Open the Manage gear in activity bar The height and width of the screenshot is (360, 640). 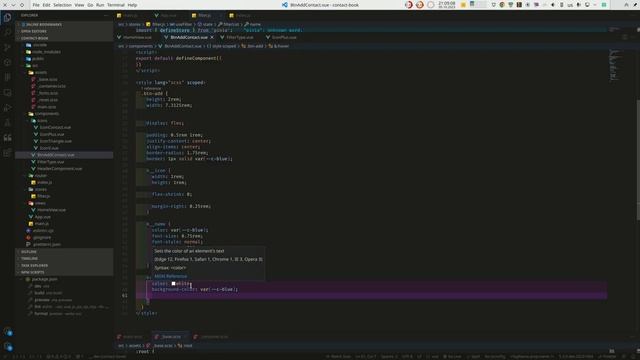click(x=7, y=347)
